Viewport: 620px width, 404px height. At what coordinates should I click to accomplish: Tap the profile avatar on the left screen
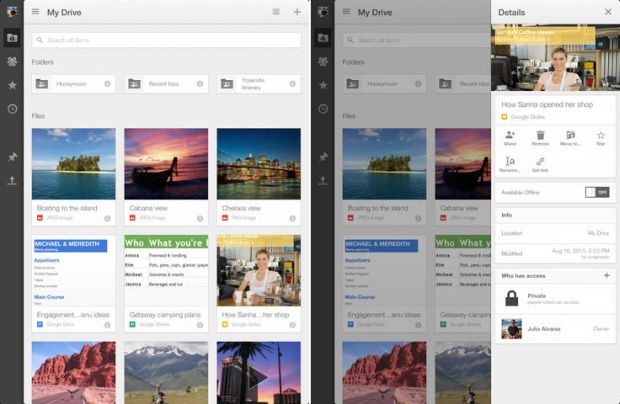[12, 11]
